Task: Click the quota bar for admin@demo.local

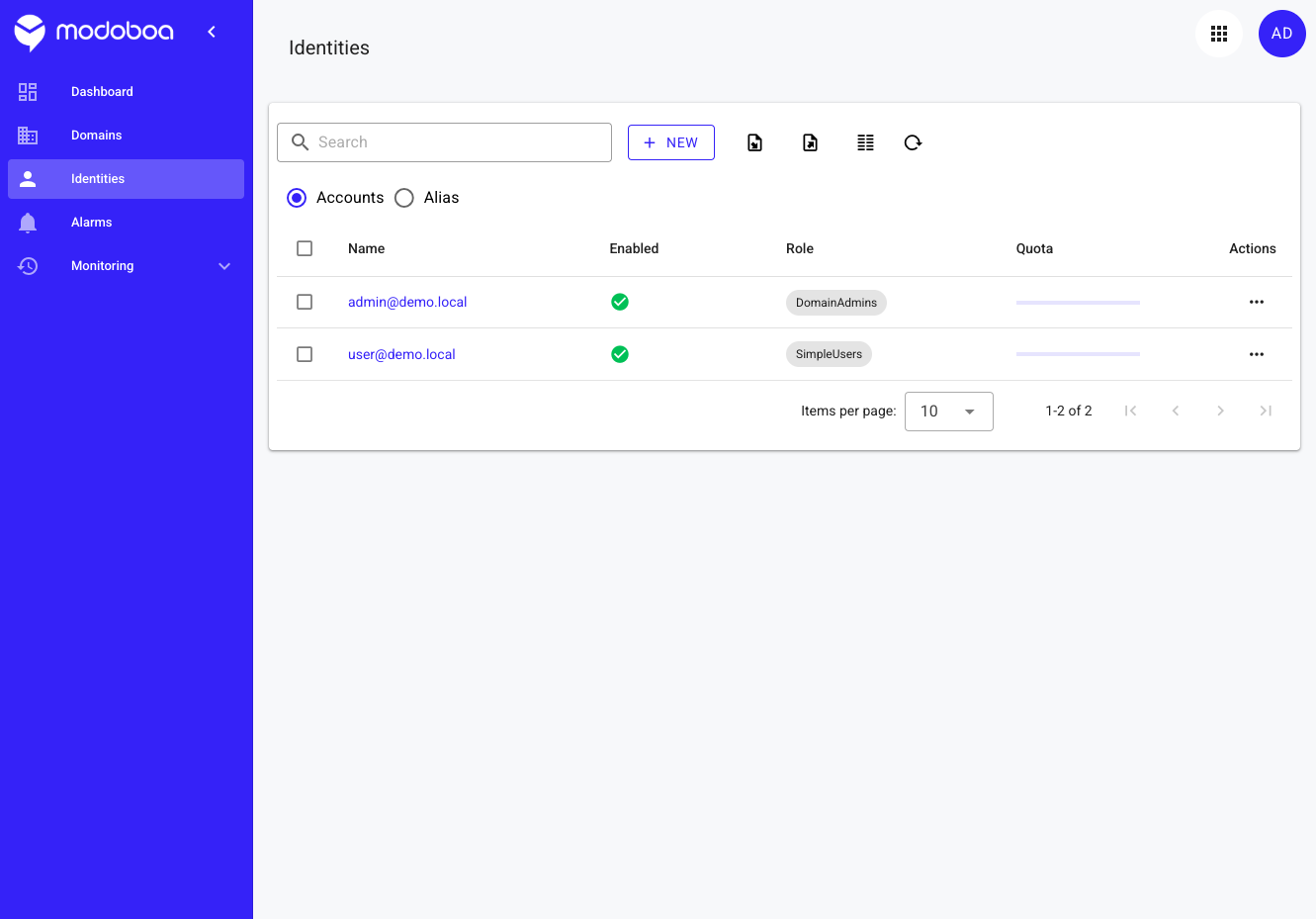Action: (1078, 302)
